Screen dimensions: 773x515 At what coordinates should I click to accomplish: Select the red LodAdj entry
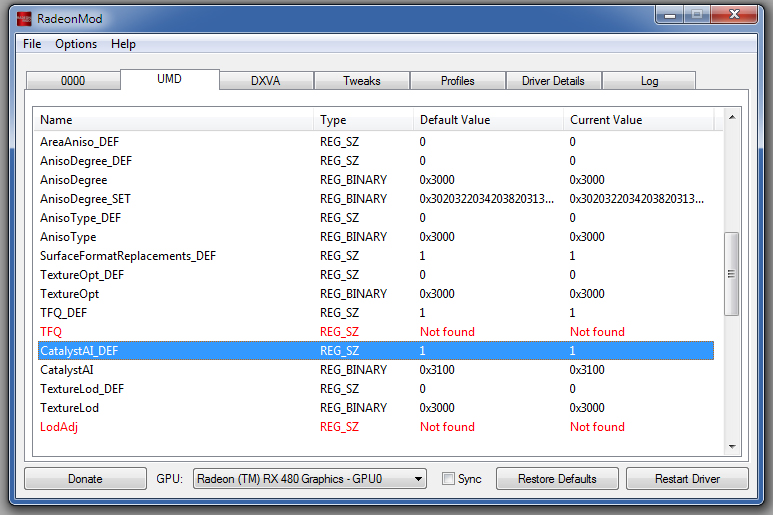click(376, 427)
